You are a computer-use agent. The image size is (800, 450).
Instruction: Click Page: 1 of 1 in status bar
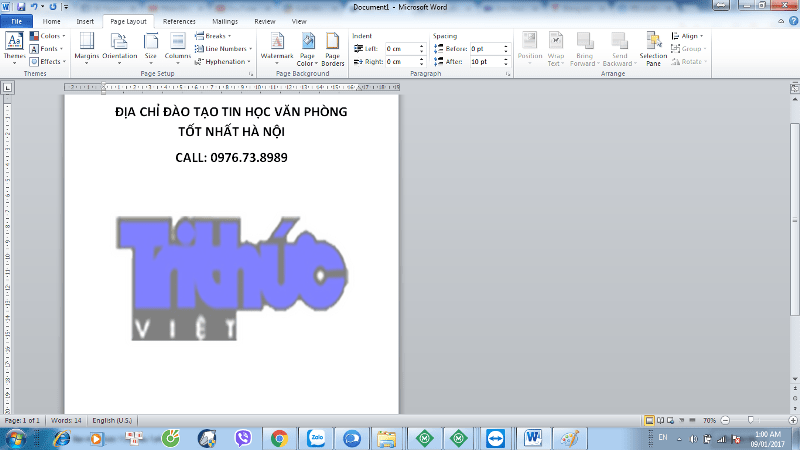tap(22, 420)
